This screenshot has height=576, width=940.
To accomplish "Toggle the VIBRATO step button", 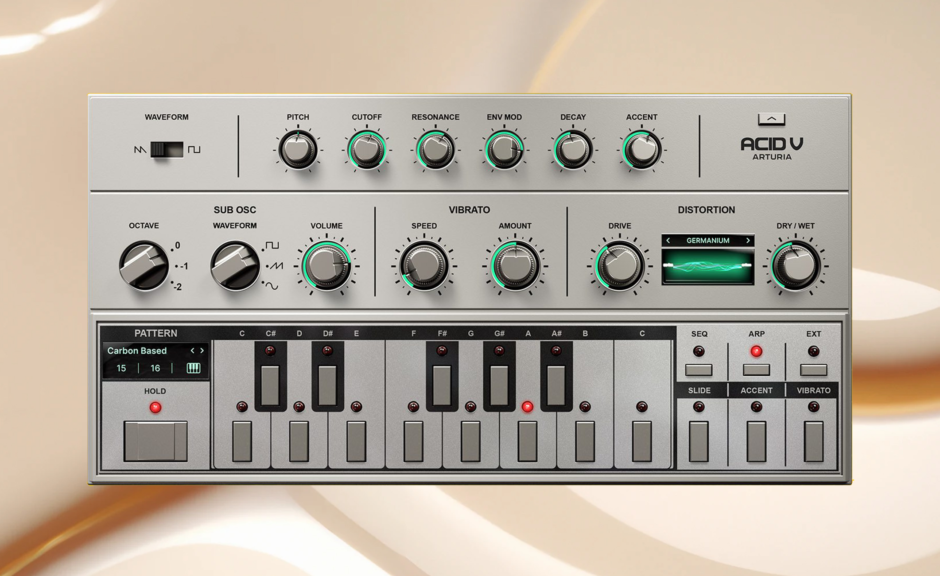I will pos(813,441).
